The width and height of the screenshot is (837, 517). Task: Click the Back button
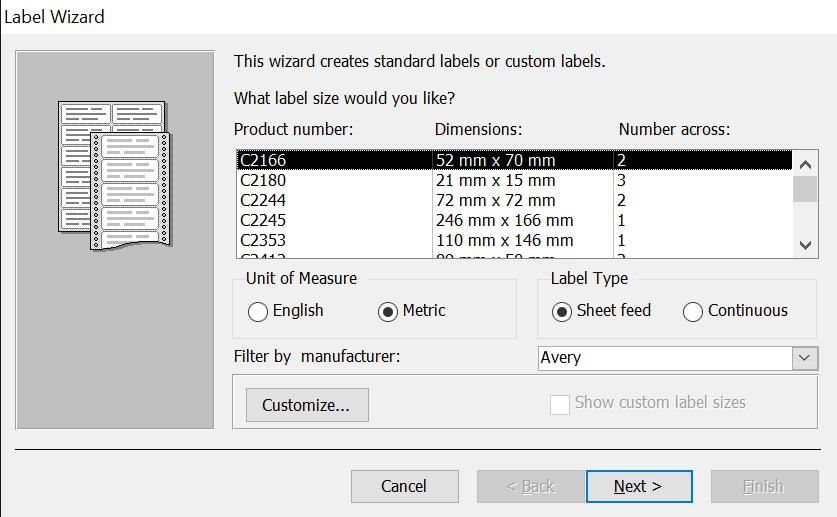click(x=530, y=486)
